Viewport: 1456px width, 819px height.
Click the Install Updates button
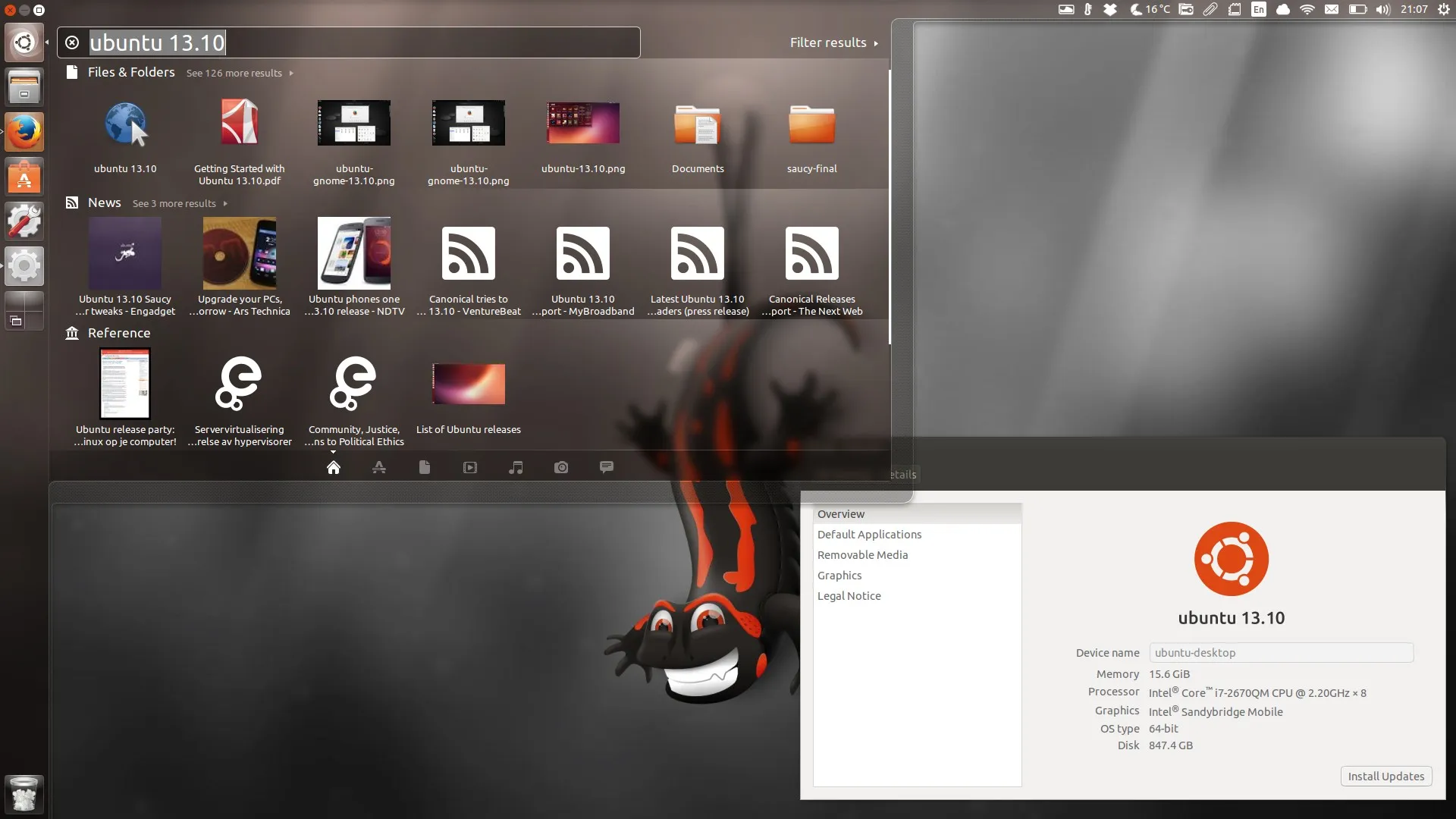[1385, 776]
